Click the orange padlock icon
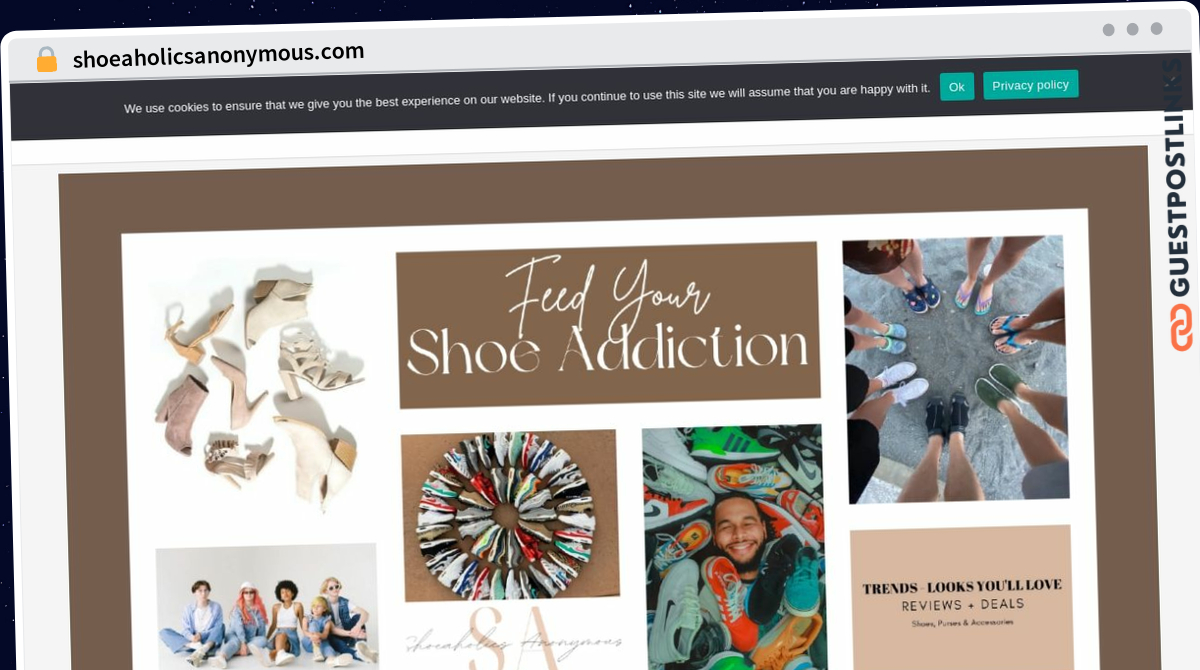The image size is (1200, 670). pyautogui.click(x=47, y=60)
